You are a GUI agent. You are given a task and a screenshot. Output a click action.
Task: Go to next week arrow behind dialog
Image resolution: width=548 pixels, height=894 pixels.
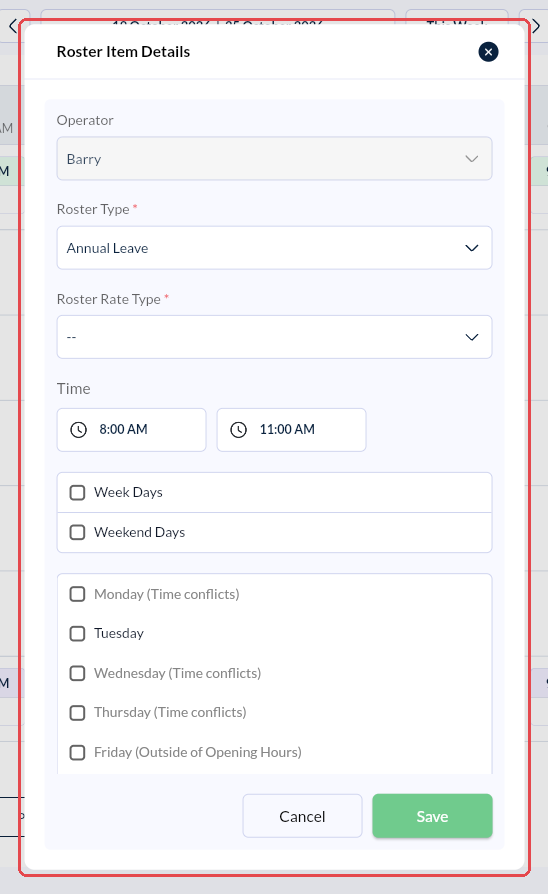(536, 26)
